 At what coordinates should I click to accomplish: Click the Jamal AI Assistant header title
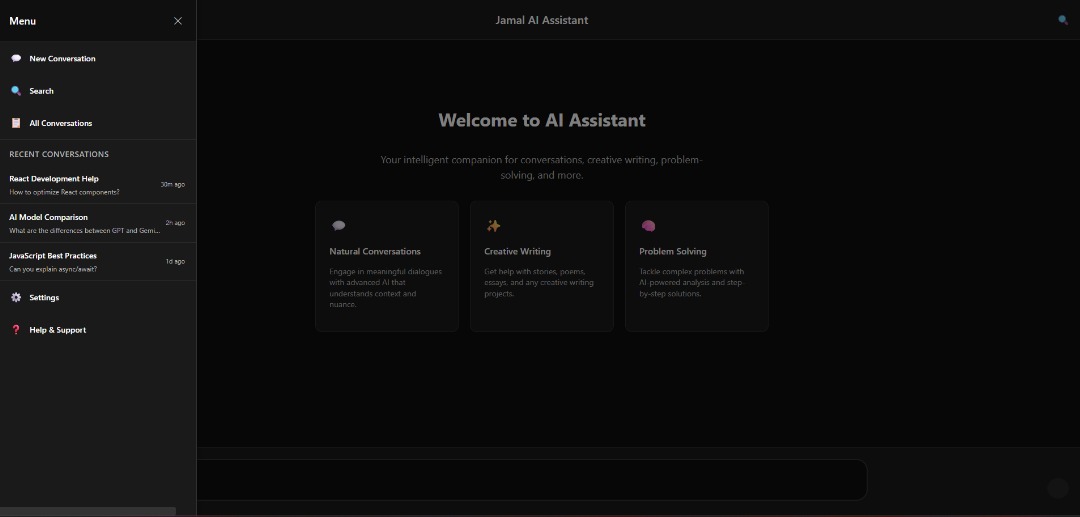tap(541, 20)
